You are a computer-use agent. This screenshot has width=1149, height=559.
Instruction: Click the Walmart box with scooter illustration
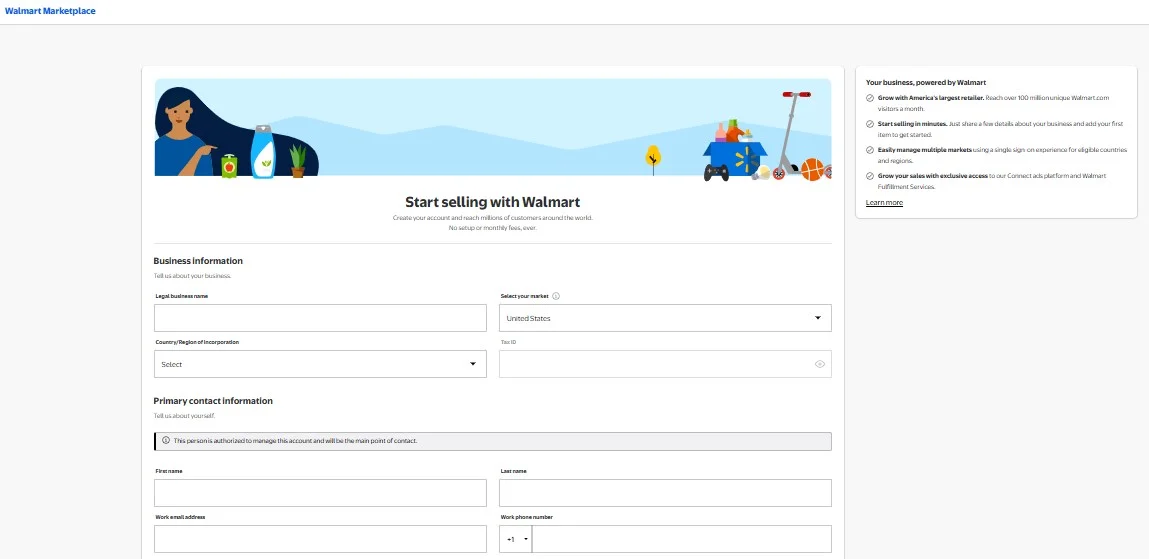[766, 137]
